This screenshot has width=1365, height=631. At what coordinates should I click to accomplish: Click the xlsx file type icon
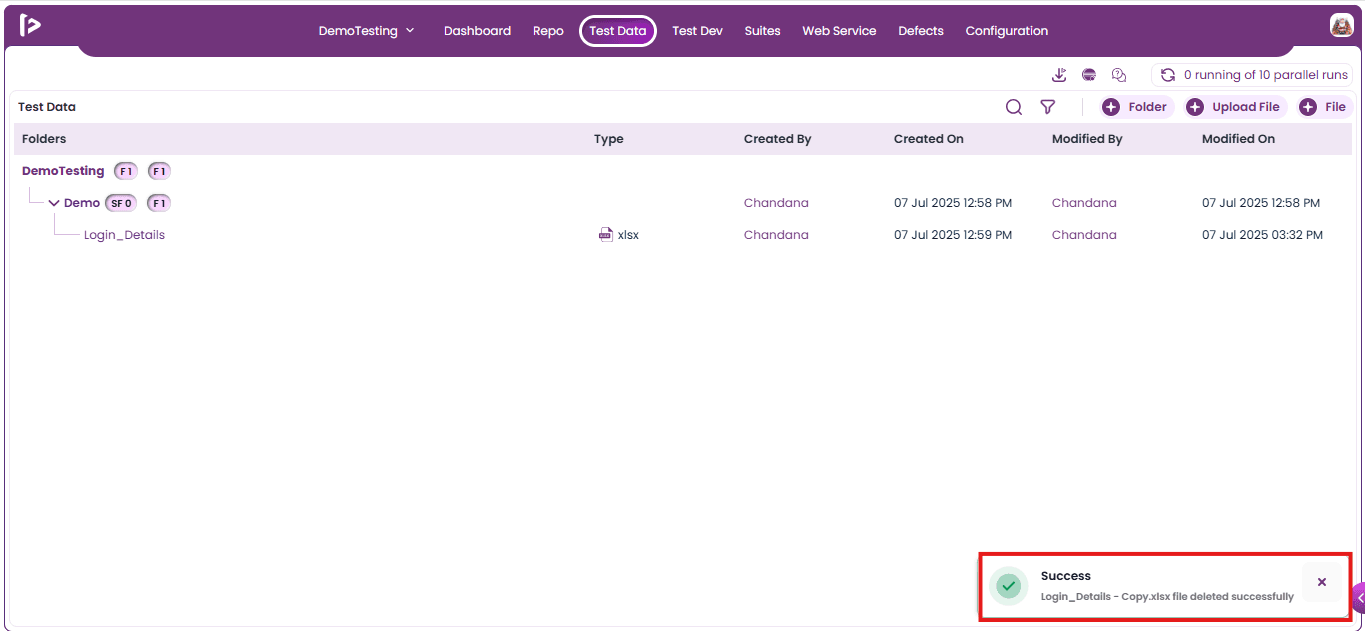606,235
